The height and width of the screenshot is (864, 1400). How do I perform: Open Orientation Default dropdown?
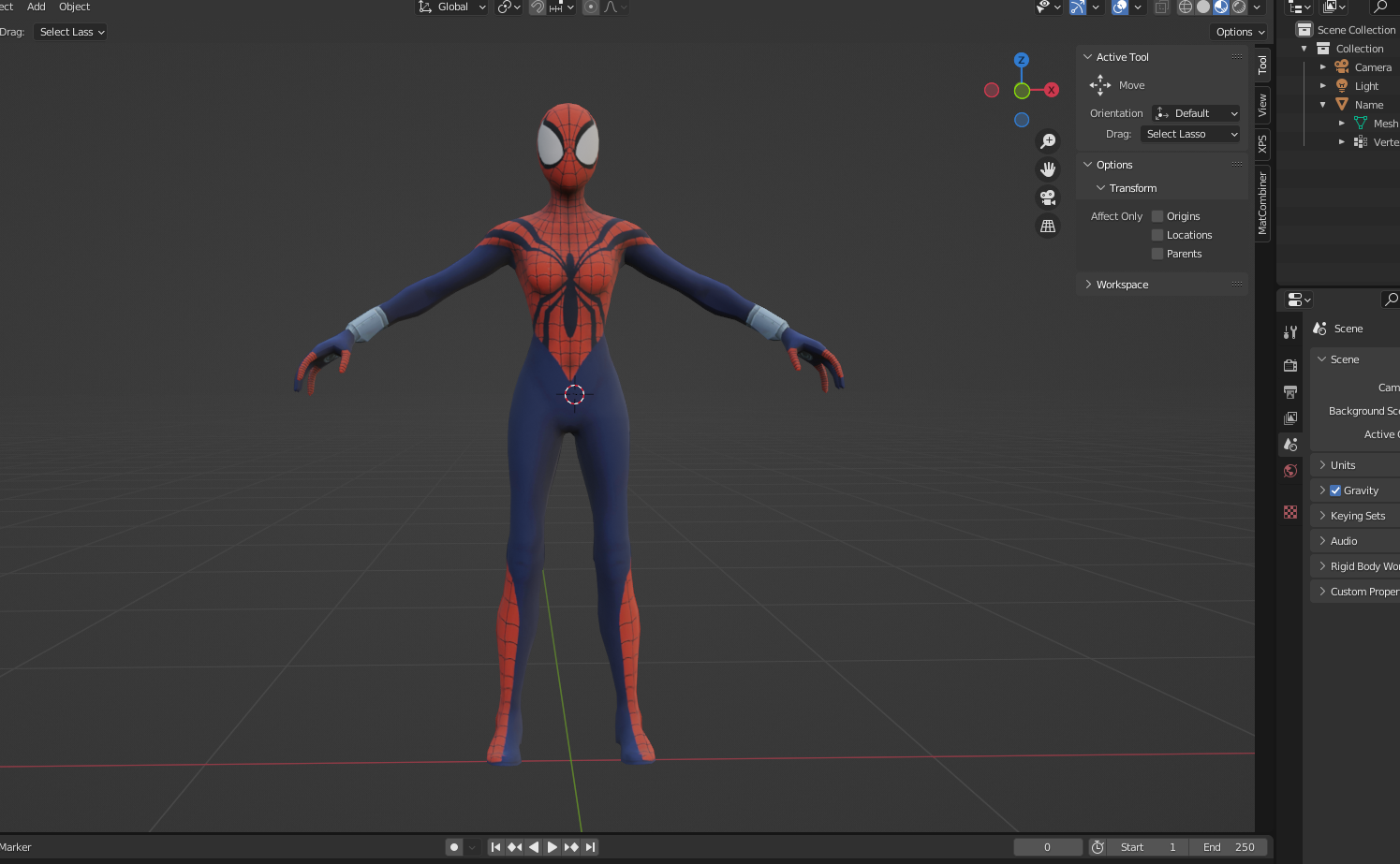[x=1196, y=113]
